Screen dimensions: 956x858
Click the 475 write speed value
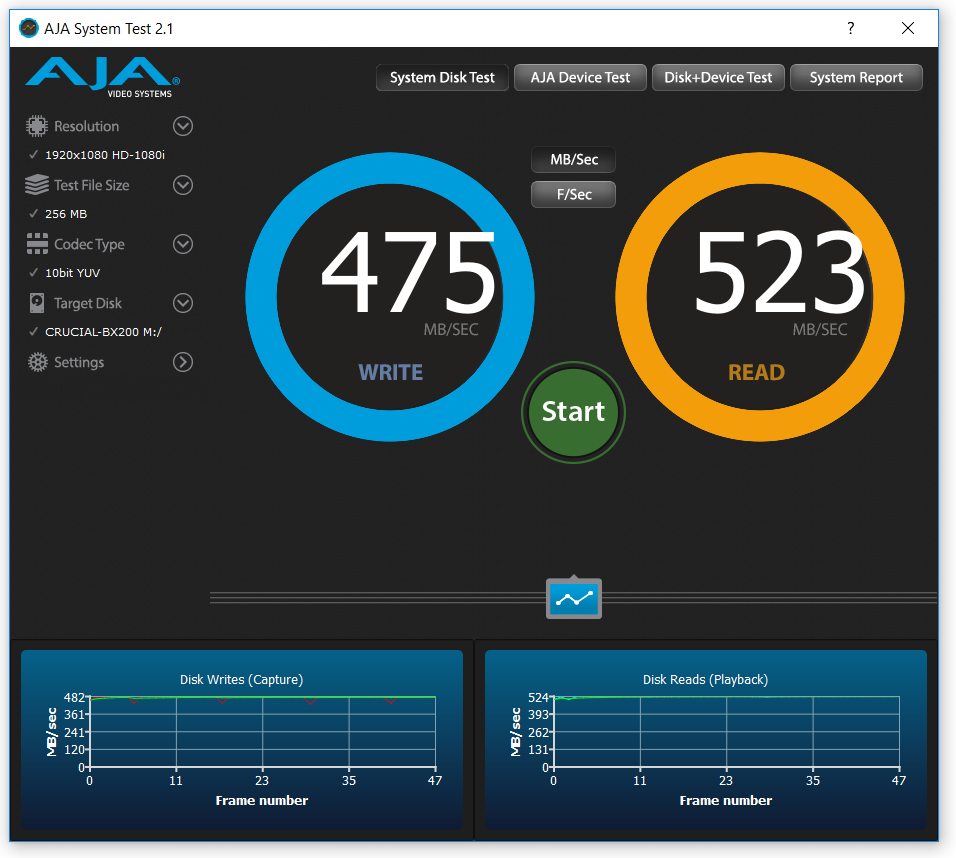tap(408, 272)
